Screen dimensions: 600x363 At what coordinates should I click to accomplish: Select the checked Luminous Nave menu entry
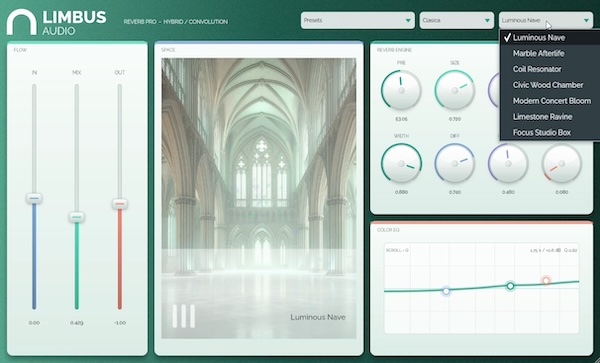pyautogui.click(x=550, y=37)
